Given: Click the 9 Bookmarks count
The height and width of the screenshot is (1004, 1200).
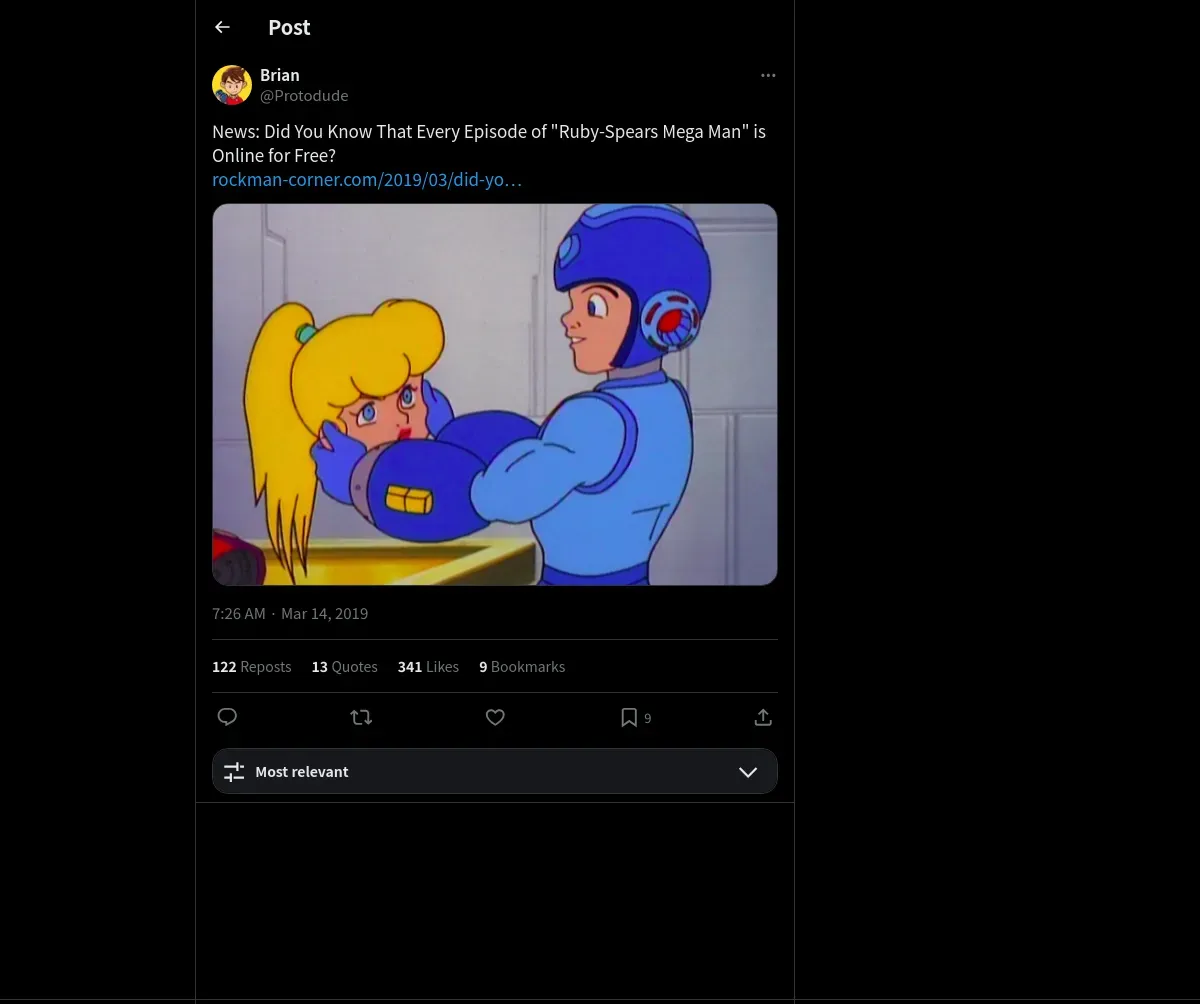Looking at the screenshot, I should pos(522,667).
